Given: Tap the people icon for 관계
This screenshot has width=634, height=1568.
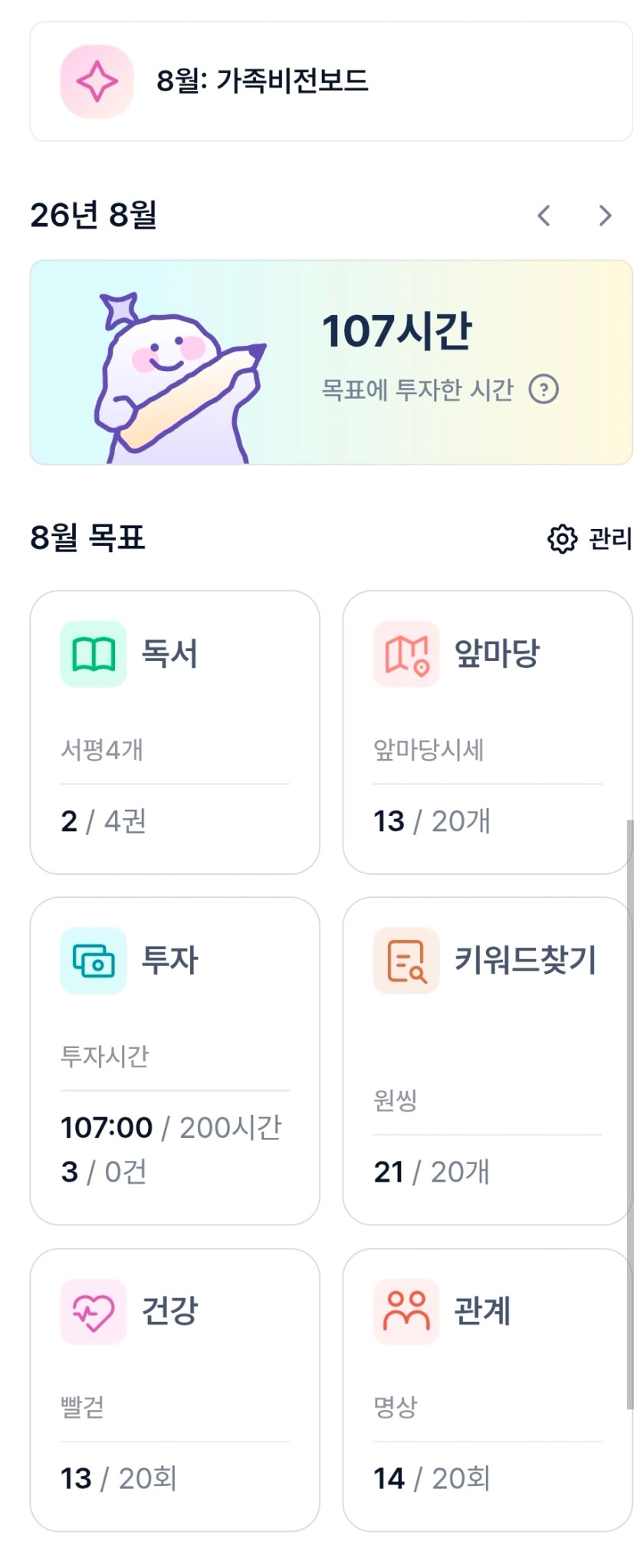Looking at the screenshot, I should pos(406,1312).
